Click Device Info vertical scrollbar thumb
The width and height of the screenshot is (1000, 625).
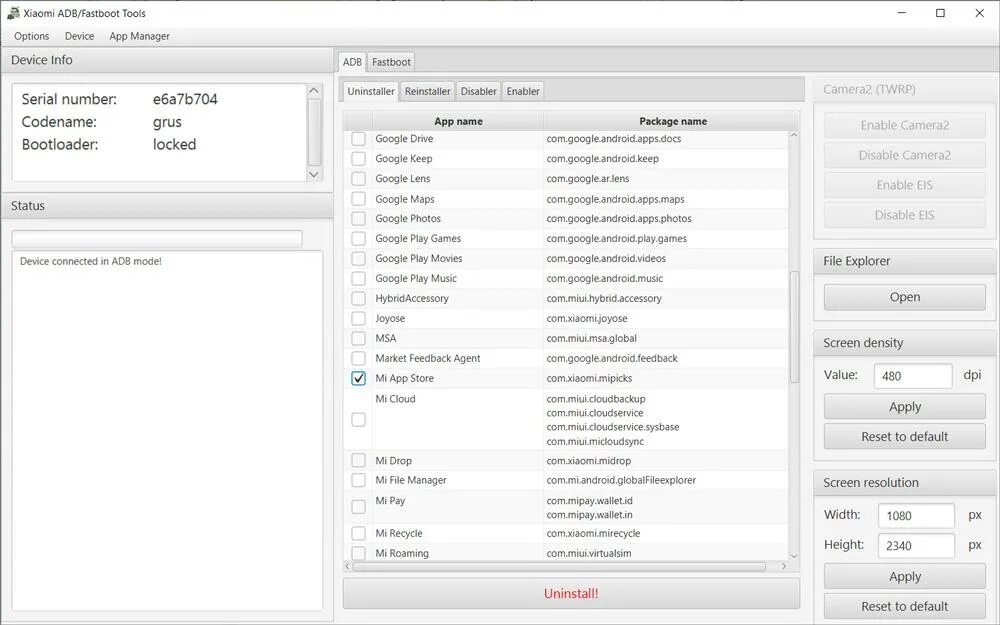tap(314, 132)
